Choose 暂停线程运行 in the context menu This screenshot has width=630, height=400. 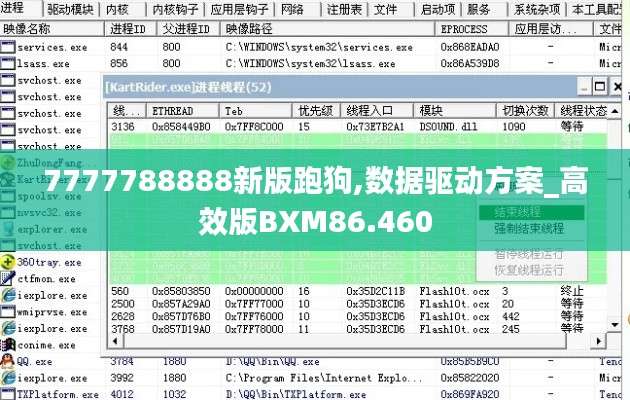point(529,254)
